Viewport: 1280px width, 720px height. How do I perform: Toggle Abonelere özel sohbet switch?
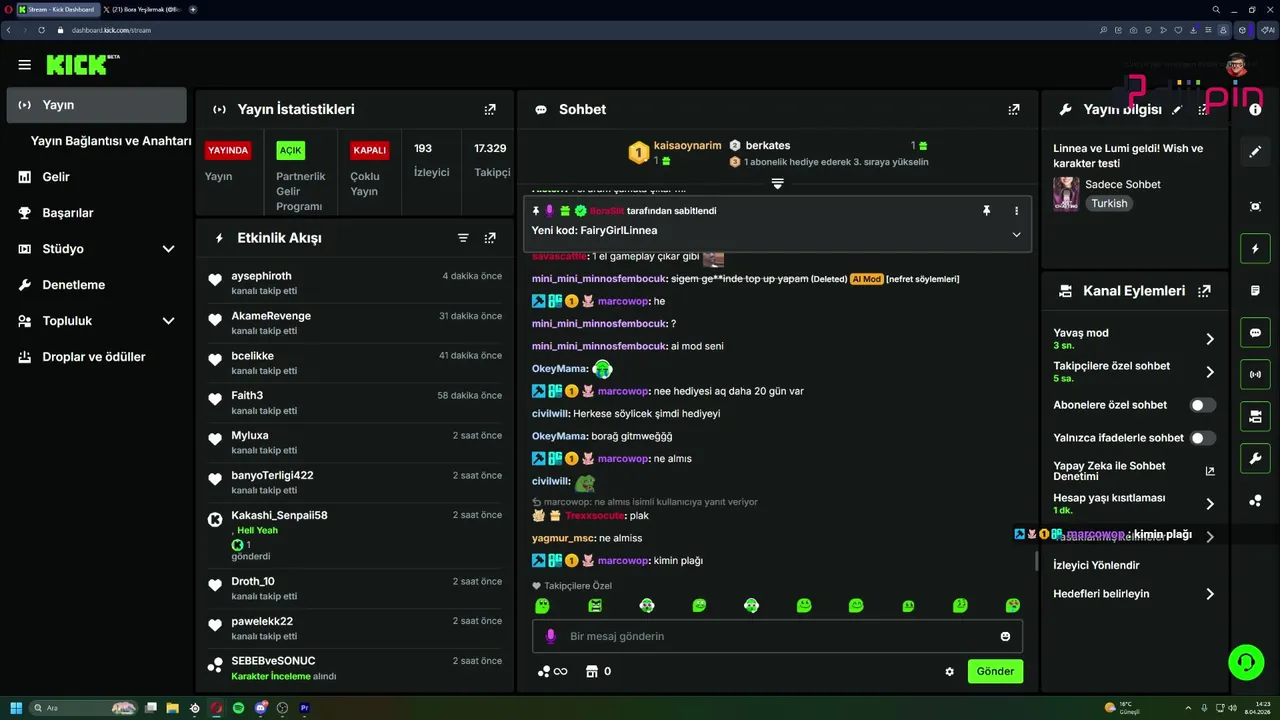point(1202,405)
